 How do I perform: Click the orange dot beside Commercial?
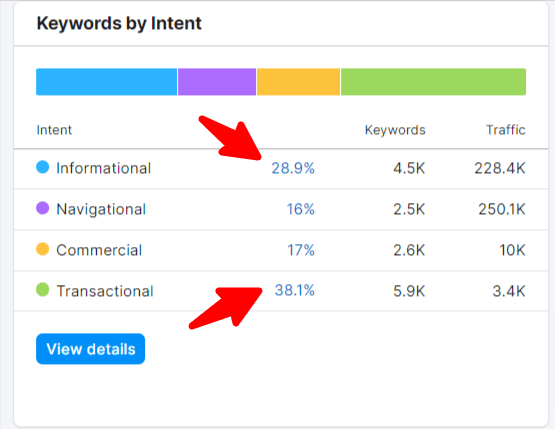pyautogui.click(x=42, y=249)
